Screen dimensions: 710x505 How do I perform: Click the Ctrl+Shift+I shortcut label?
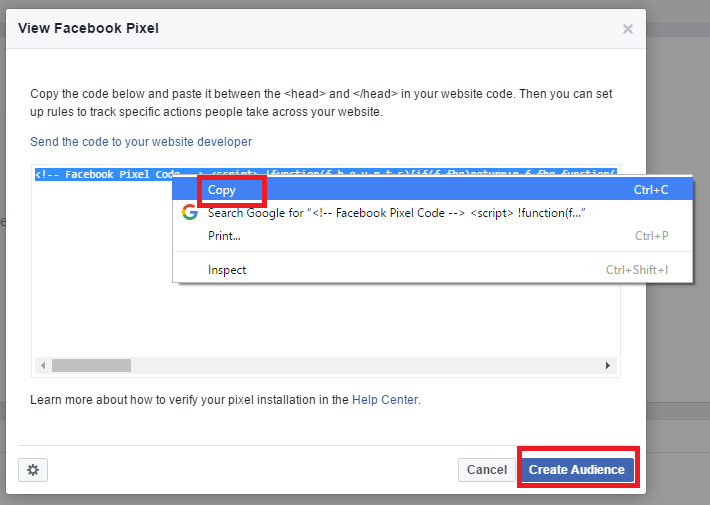pos(637,270)
